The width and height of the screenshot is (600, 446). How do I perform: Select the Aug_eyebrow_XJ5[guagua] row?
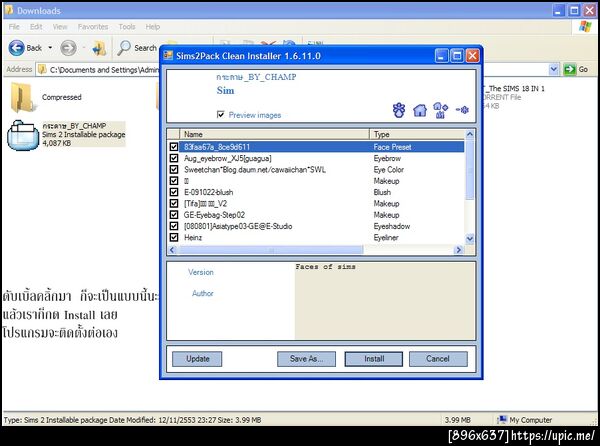[x=317, y=158]
